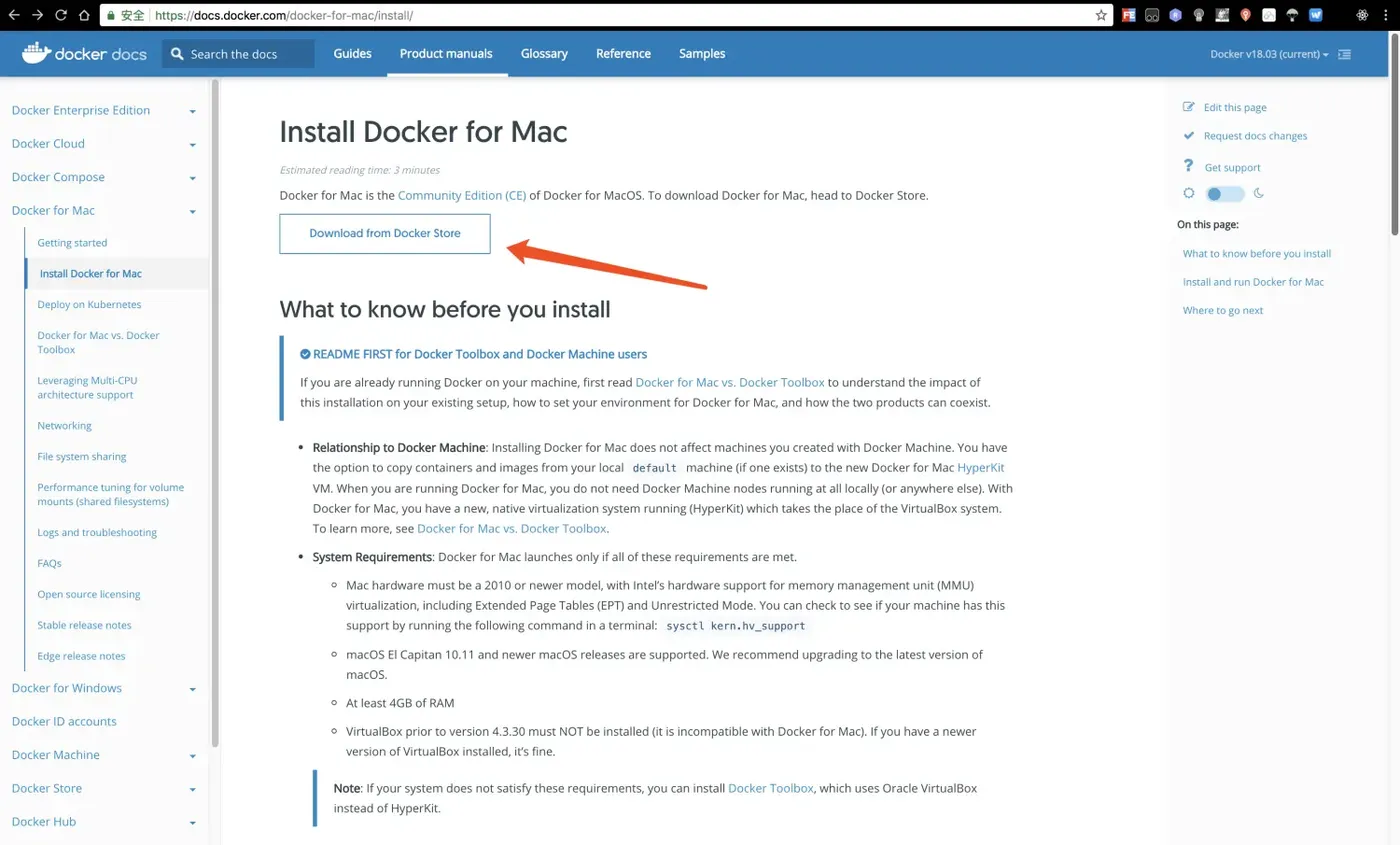Collapse the Docker for Mac section
1400x845 pixels.
coord(192,211)
